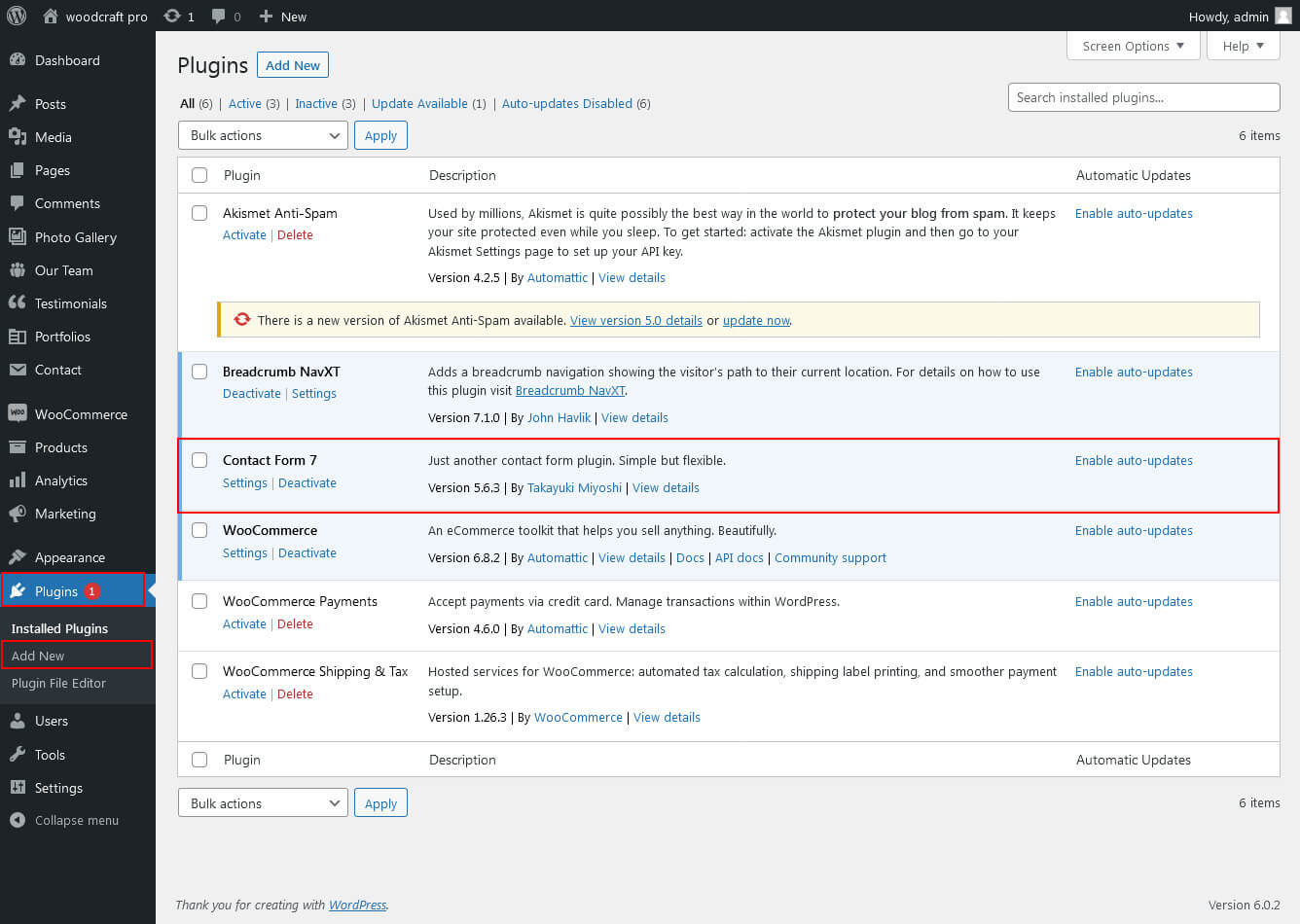Click into the Search installed plugins field

tap(1143, 97)
